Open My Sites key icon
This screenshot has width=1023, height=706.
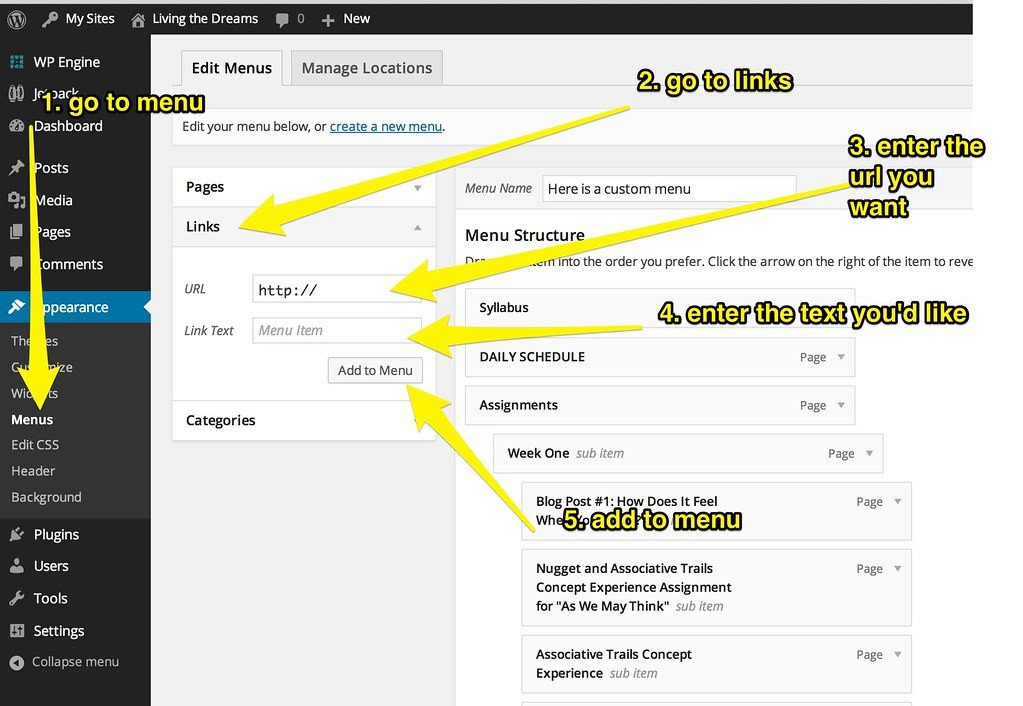[x=50, y=20]
